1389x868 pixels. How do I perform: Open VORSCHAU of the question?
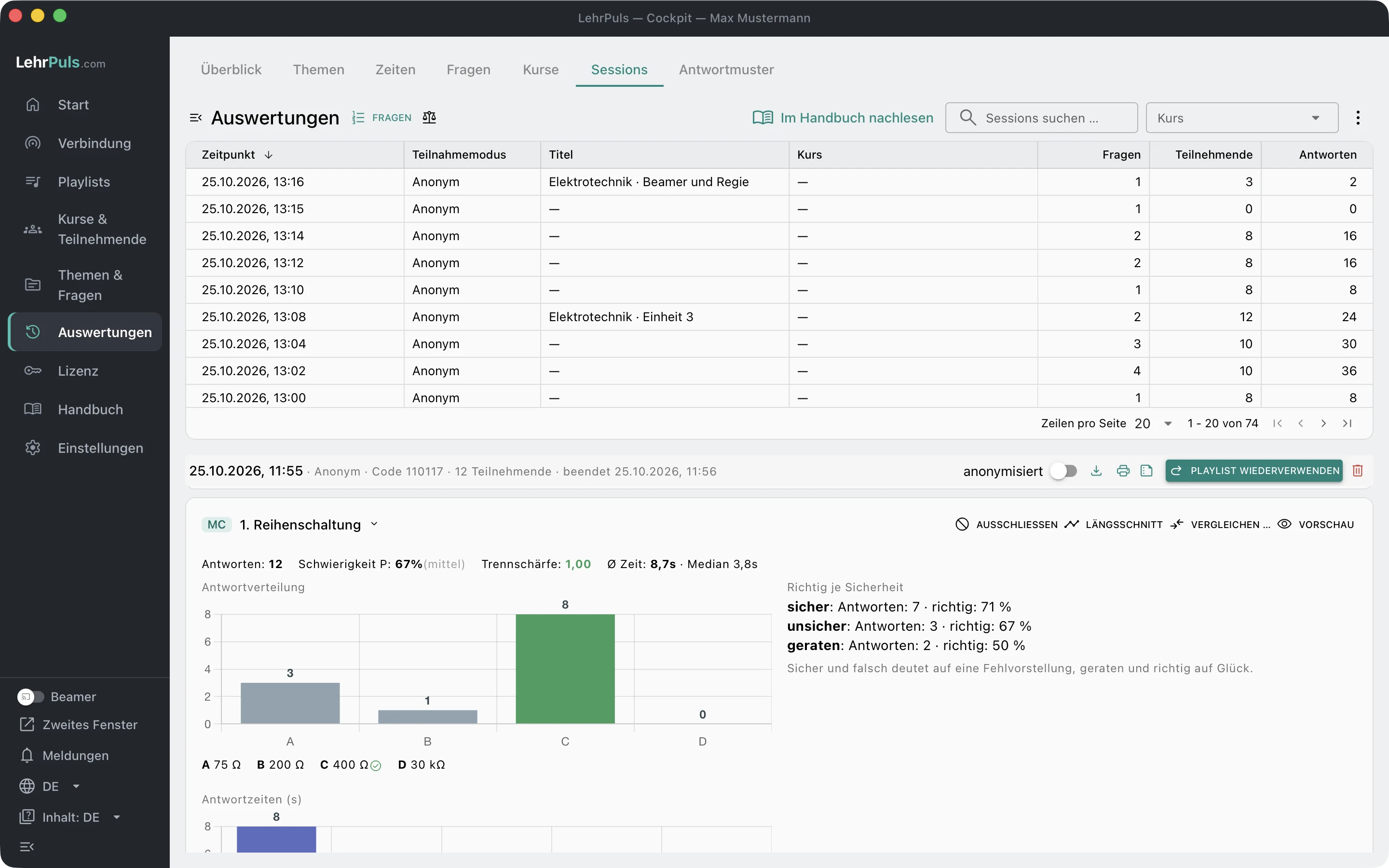pos(1316,524)
